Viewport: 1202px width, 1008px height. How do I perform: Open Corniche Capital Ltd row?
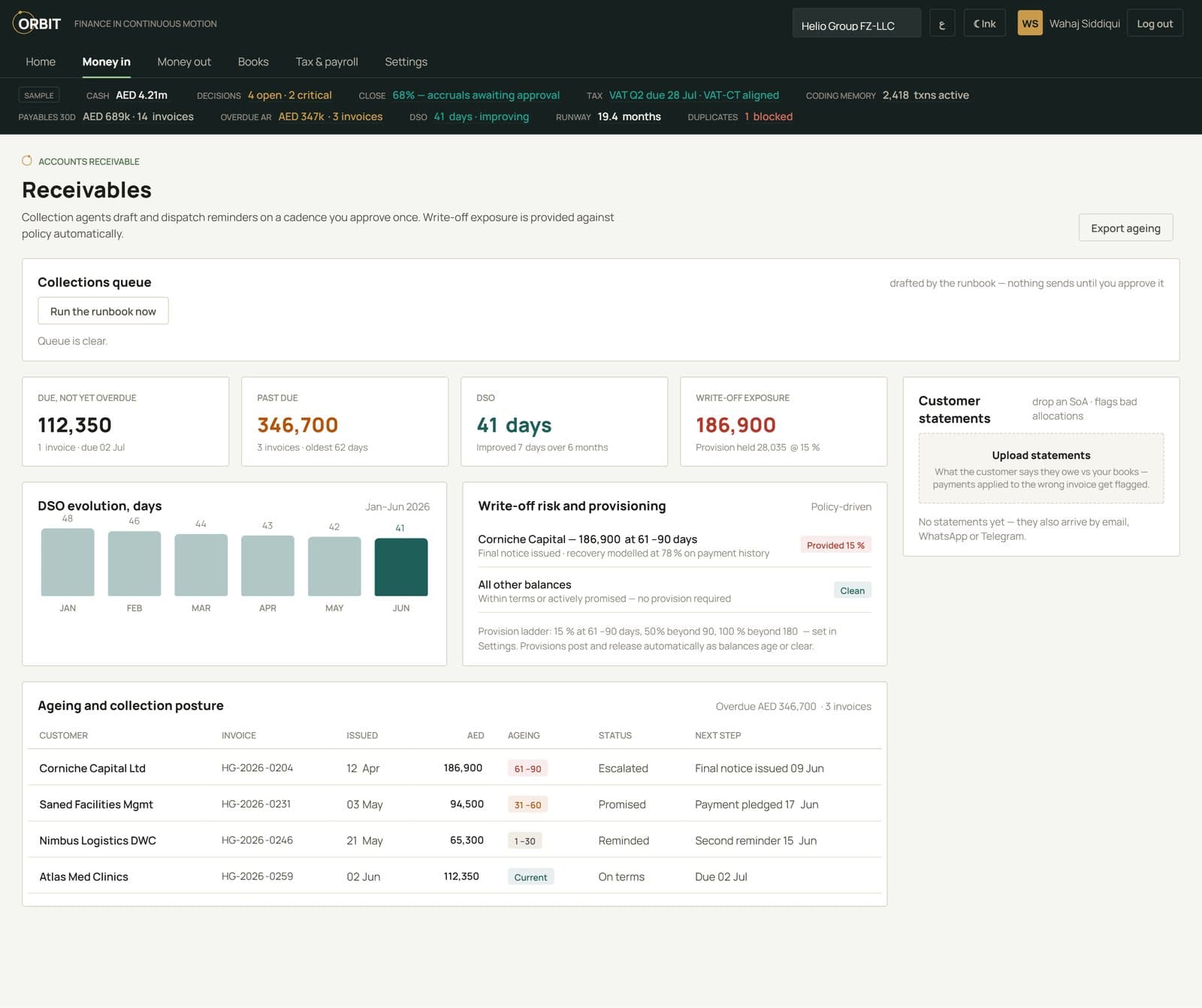coord(455,768)
